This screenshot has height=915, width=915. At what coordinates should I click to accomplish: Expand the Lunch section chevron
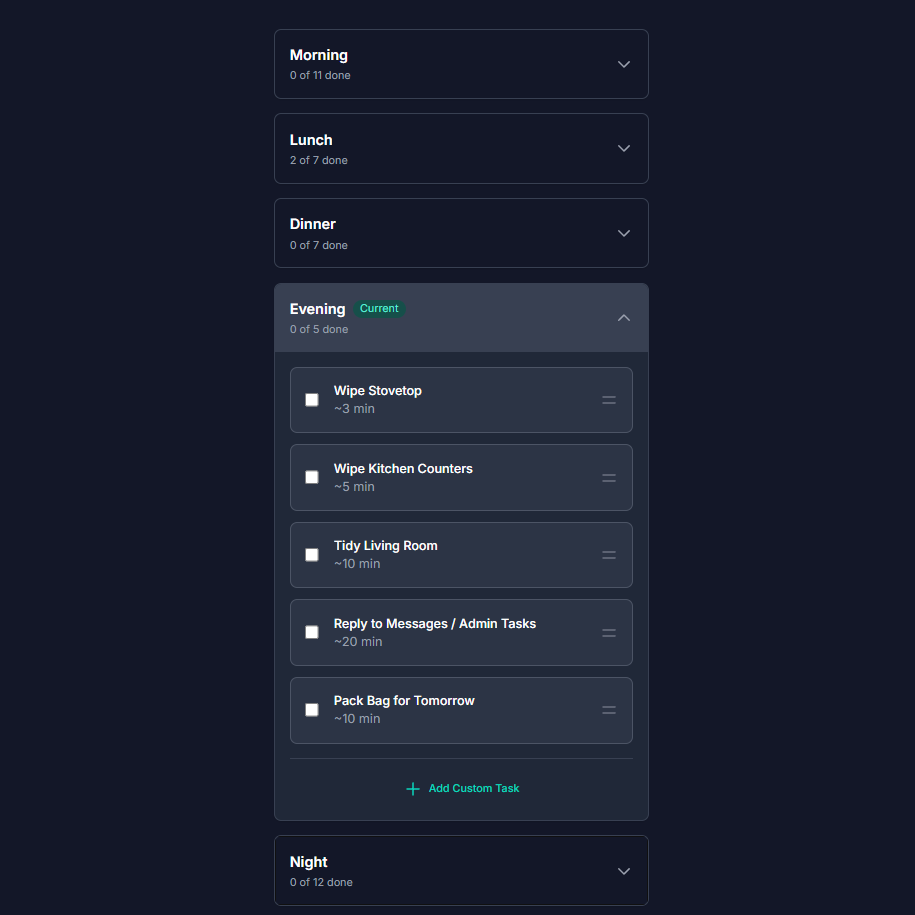(623, 149)
